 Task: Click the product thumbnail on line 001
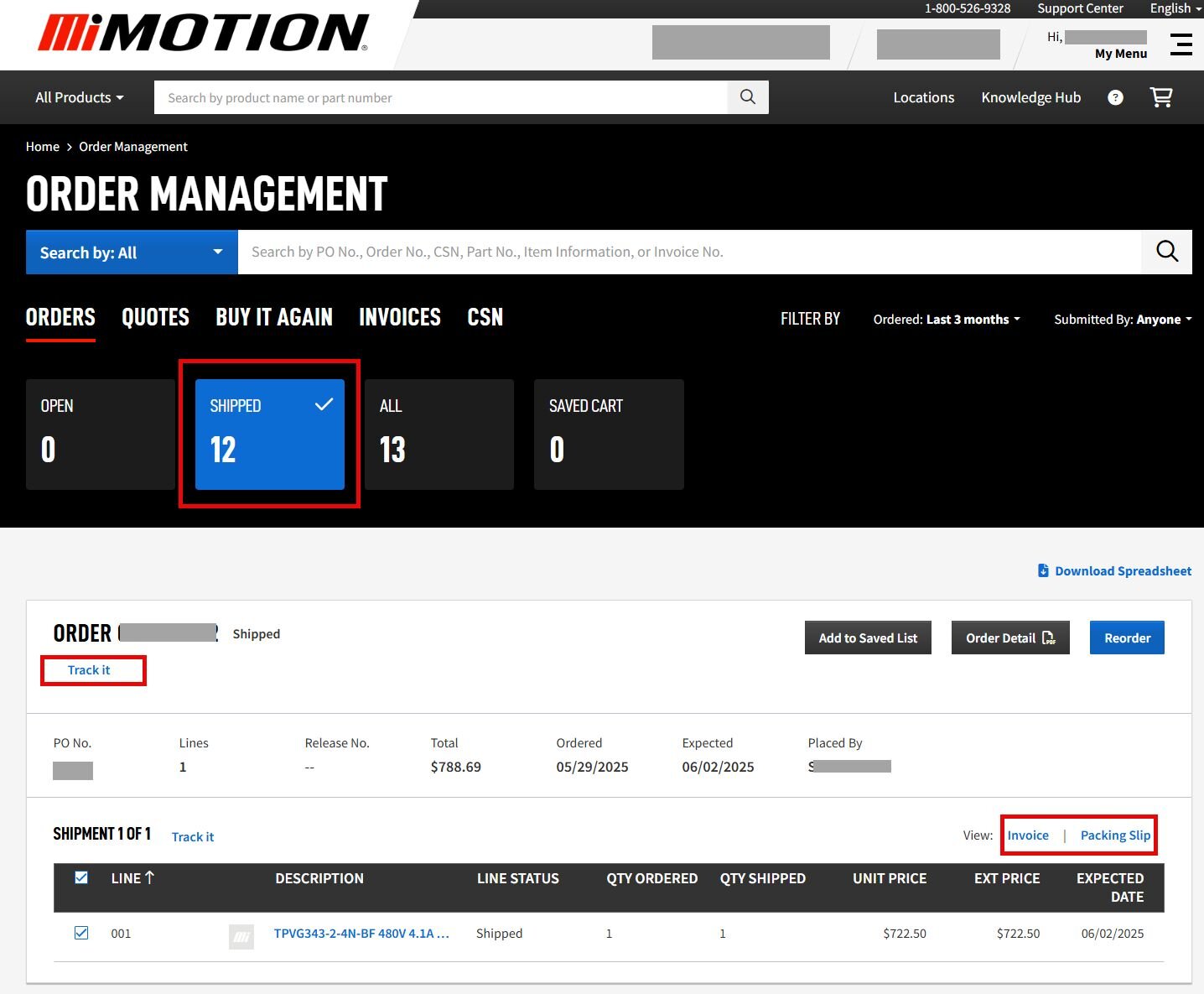pos(241,936)
